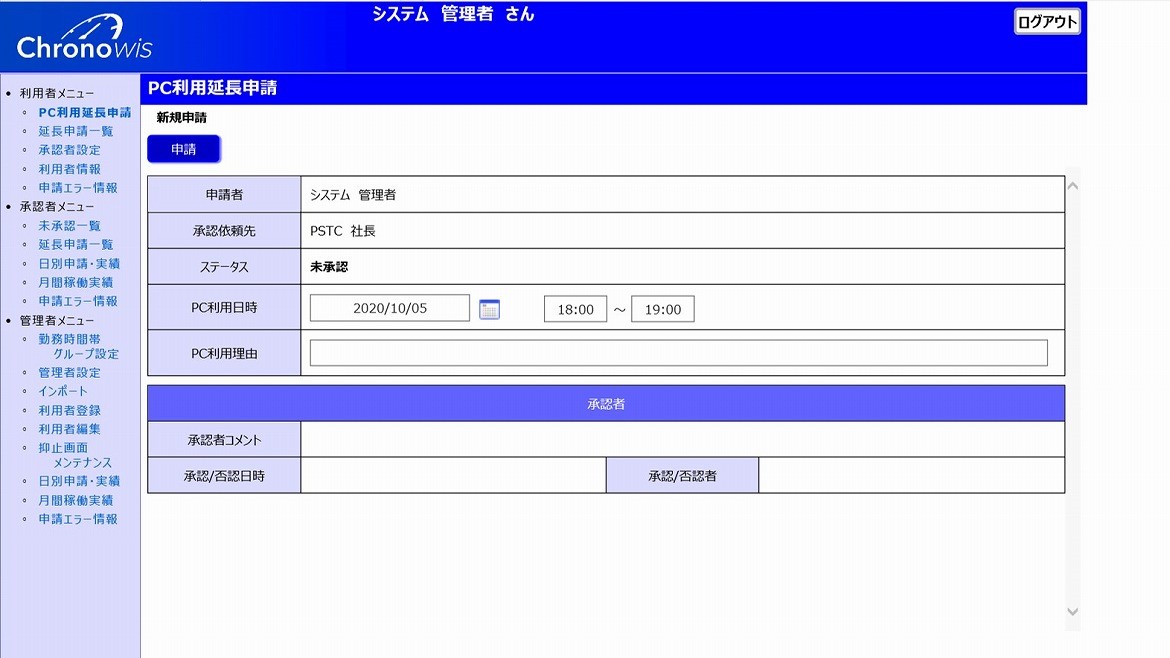Open 利用者情報 in the sidebar
The width and height of the screenshot is (1170, 658).
(69, 169)
